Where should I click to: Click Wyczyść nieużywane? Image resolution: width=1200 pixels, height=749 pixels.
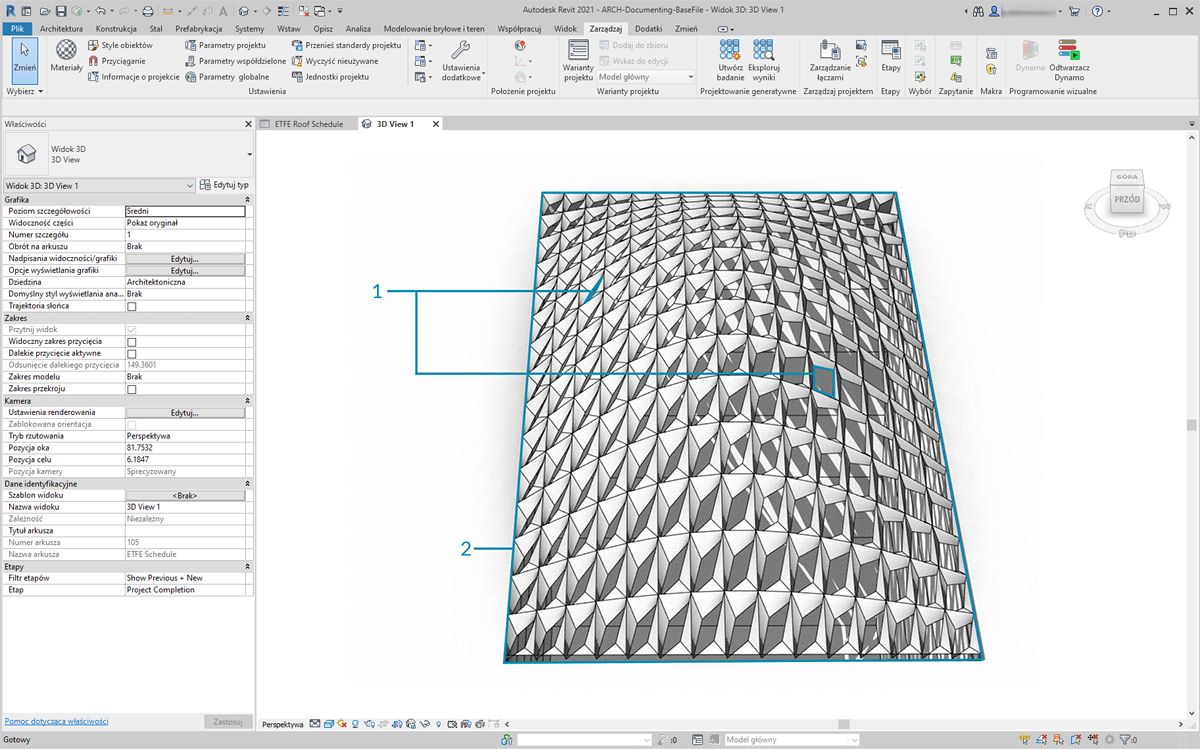(x=335, y=61)
